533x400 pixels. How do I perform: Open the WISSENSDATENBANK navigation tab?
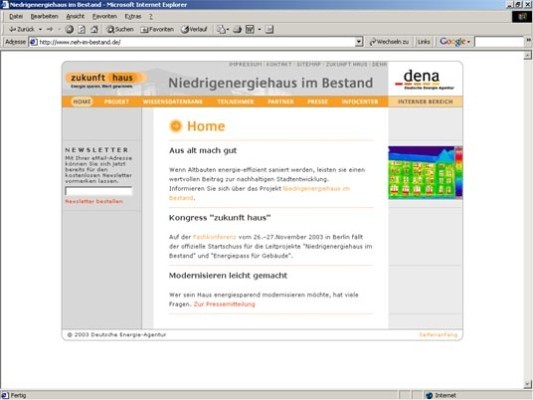click(173, 102)
